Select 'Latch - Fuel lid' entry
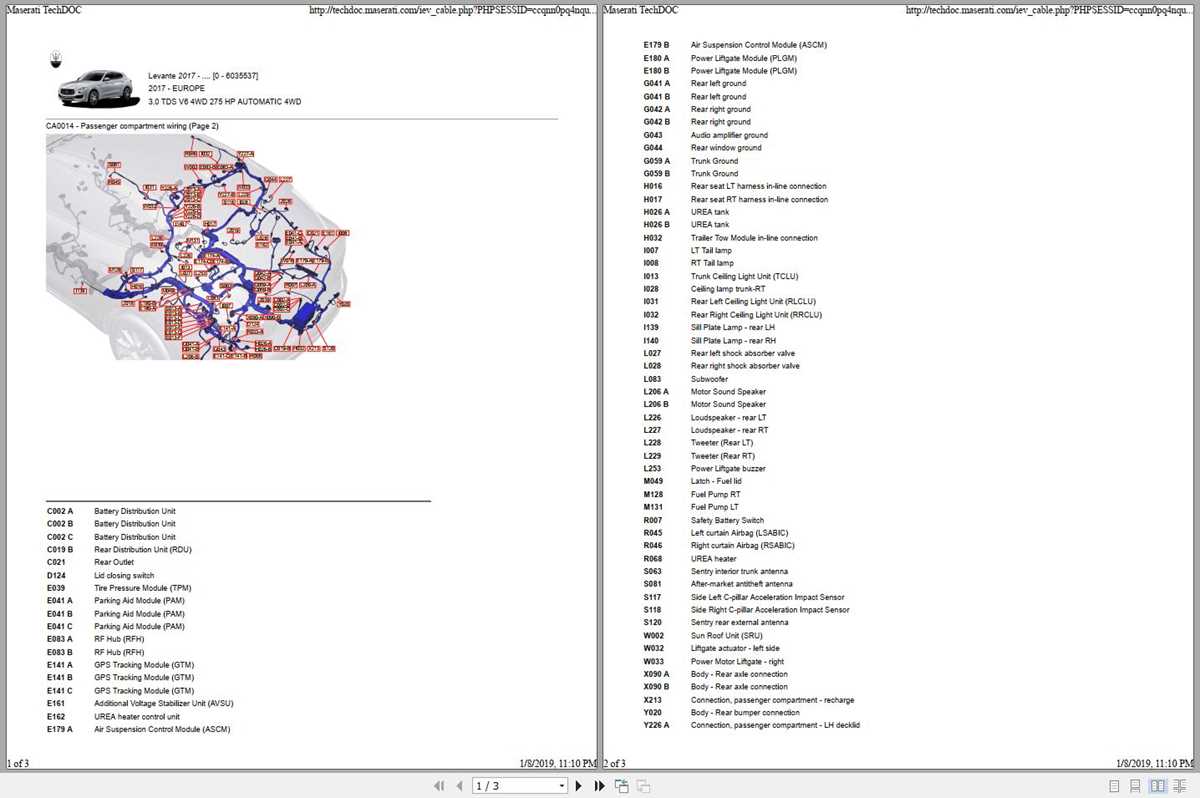Image resolution: width=1200 pixels, height=798 pixels. [x=718, y=481]
